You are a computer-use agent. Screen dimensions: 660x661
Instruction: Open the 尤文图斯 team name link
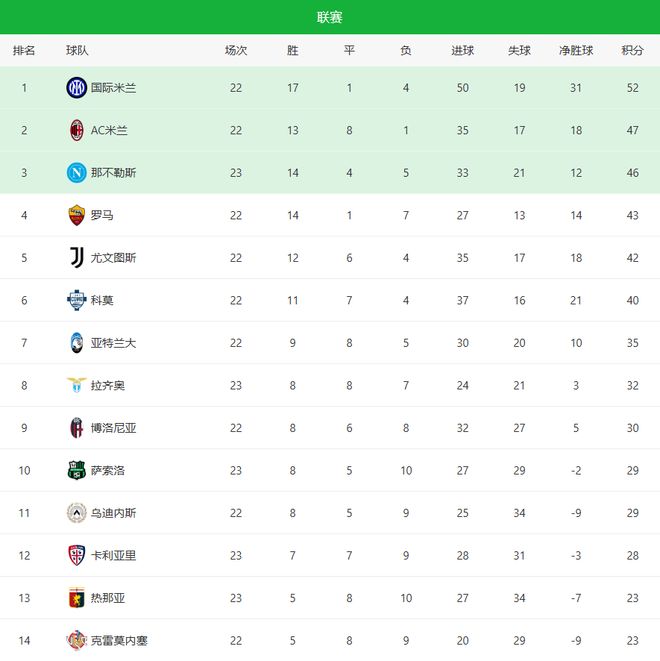113,258
